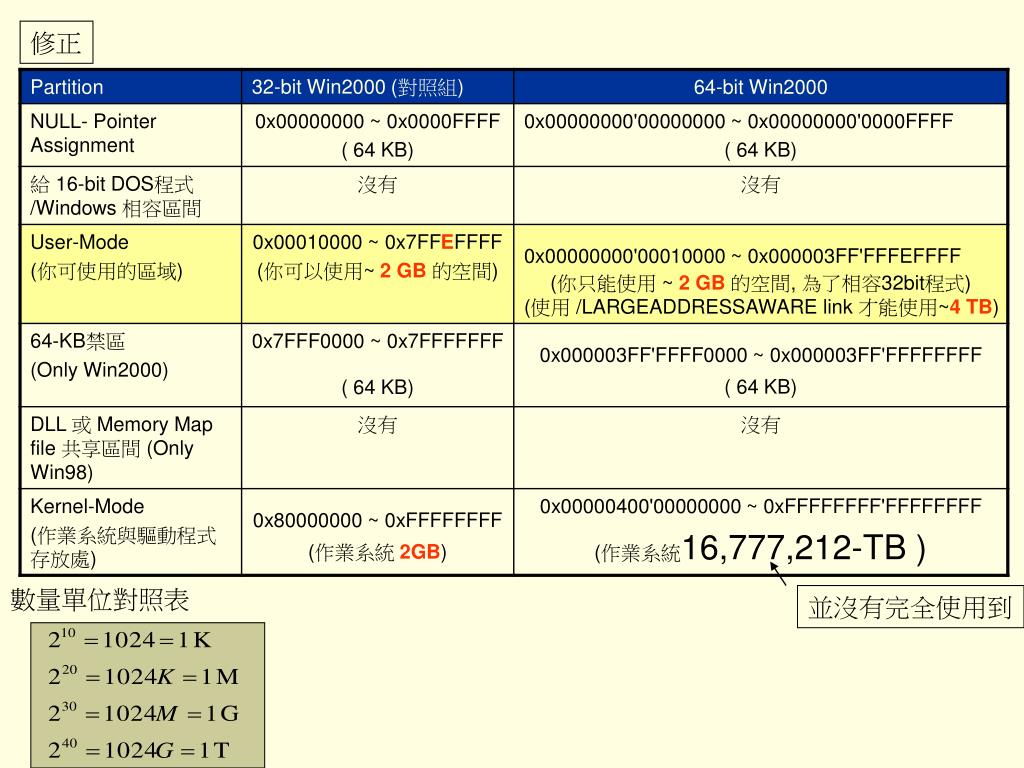Click the 2^30 = 1024M = 1 G formula
The width and height of the screenshot is (1024, 768).
pos(144,712)
